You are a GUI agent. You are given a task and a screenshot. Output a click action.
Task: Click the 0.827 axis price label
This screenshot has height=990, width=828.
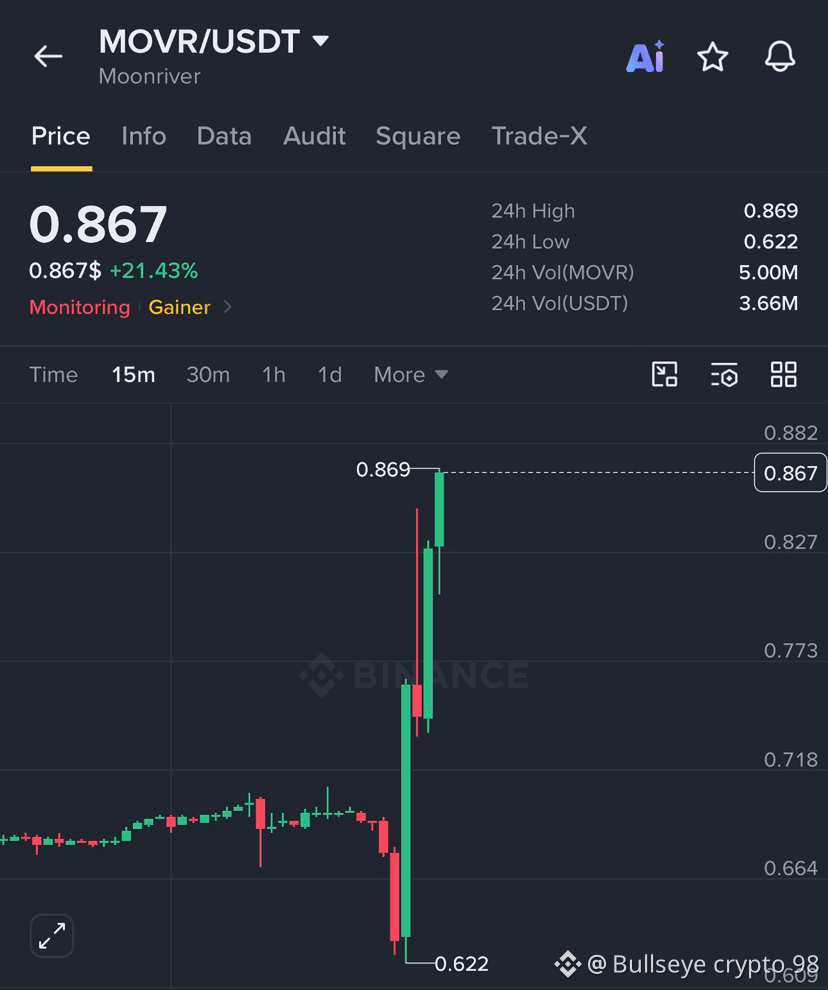point(791,542)
